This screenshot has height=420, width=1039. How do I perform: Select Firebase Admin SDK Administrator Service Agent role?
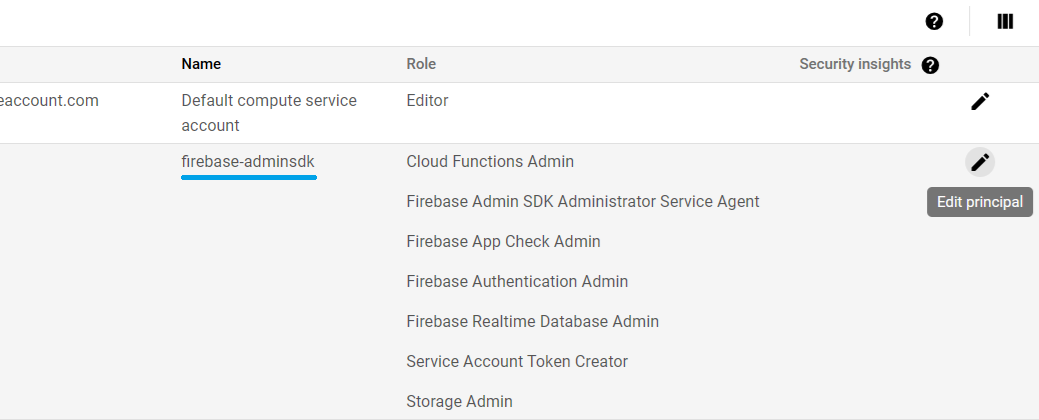[583, 201]
